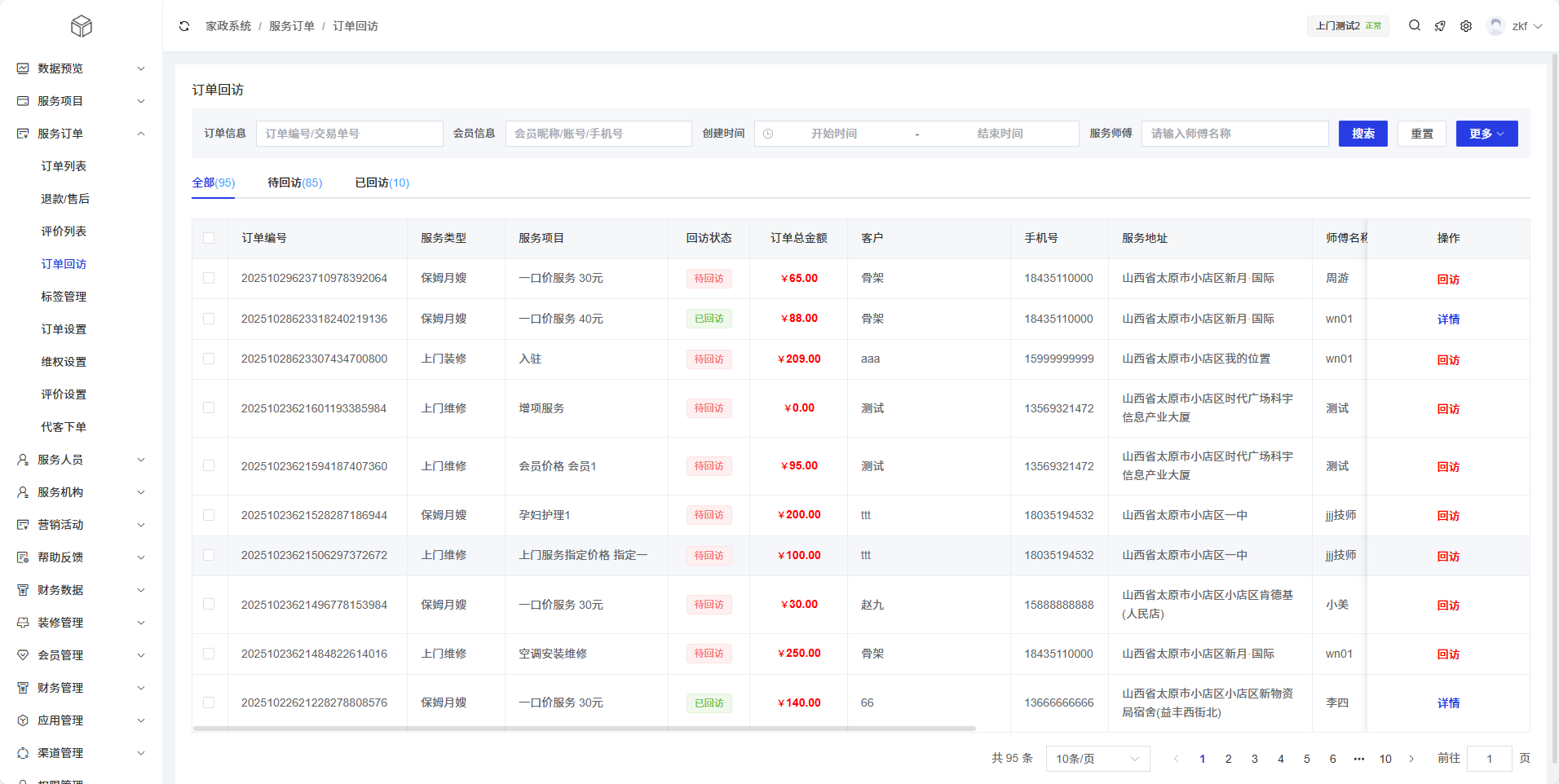Viewport: 1559px width, 784px height.
Task: Check the row for order 2025102962371097839​2064
Action: click(x=209, y=279)
